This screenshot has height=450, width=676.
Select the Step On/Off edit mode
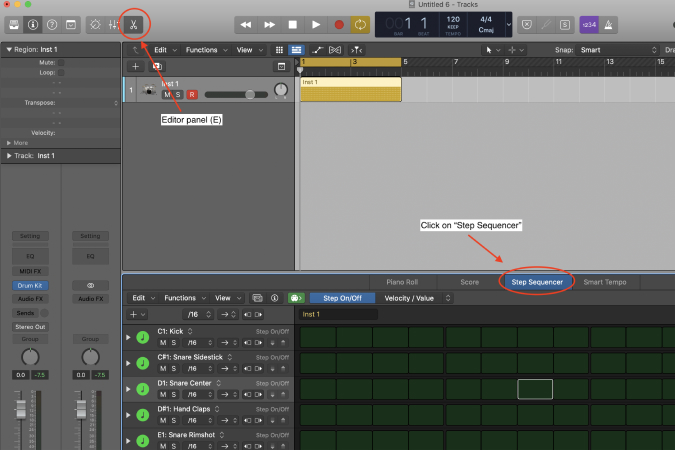pyautogui.click(x=342, y=298)
